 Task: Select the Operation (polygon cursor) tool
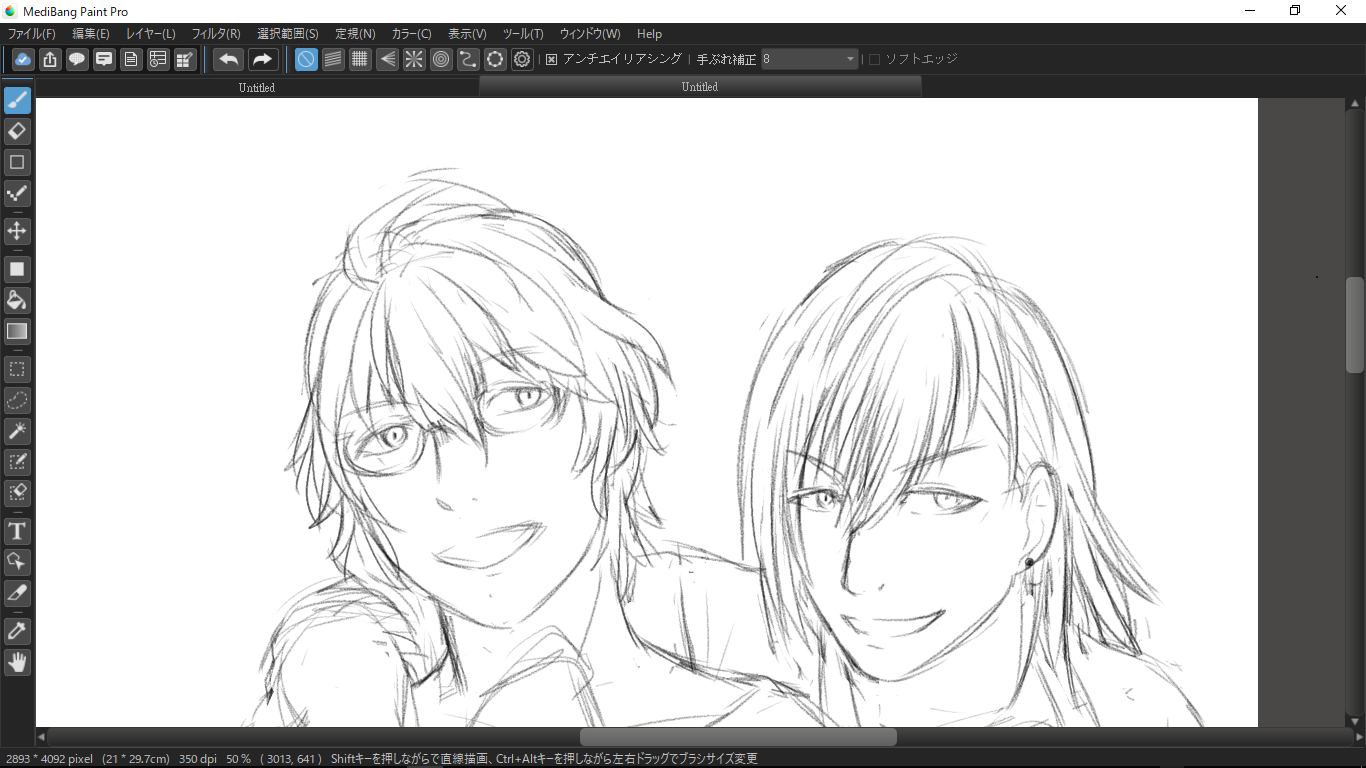pyautogui.click(x=17, y=562)
